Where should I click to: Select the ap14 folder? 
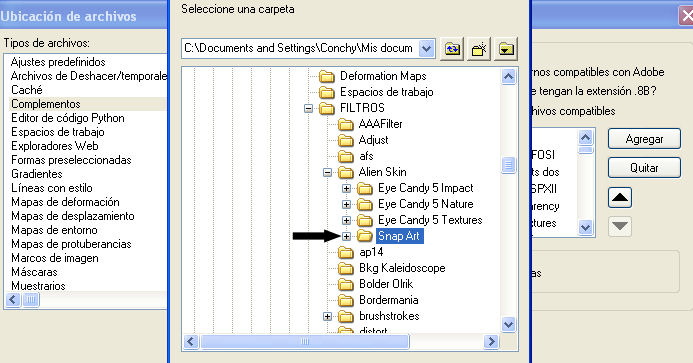[371, 252]
